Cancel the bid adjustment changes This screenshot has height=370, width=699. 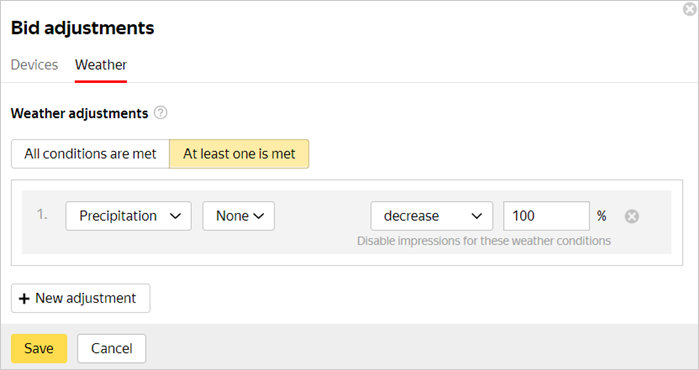click(111, 348)
